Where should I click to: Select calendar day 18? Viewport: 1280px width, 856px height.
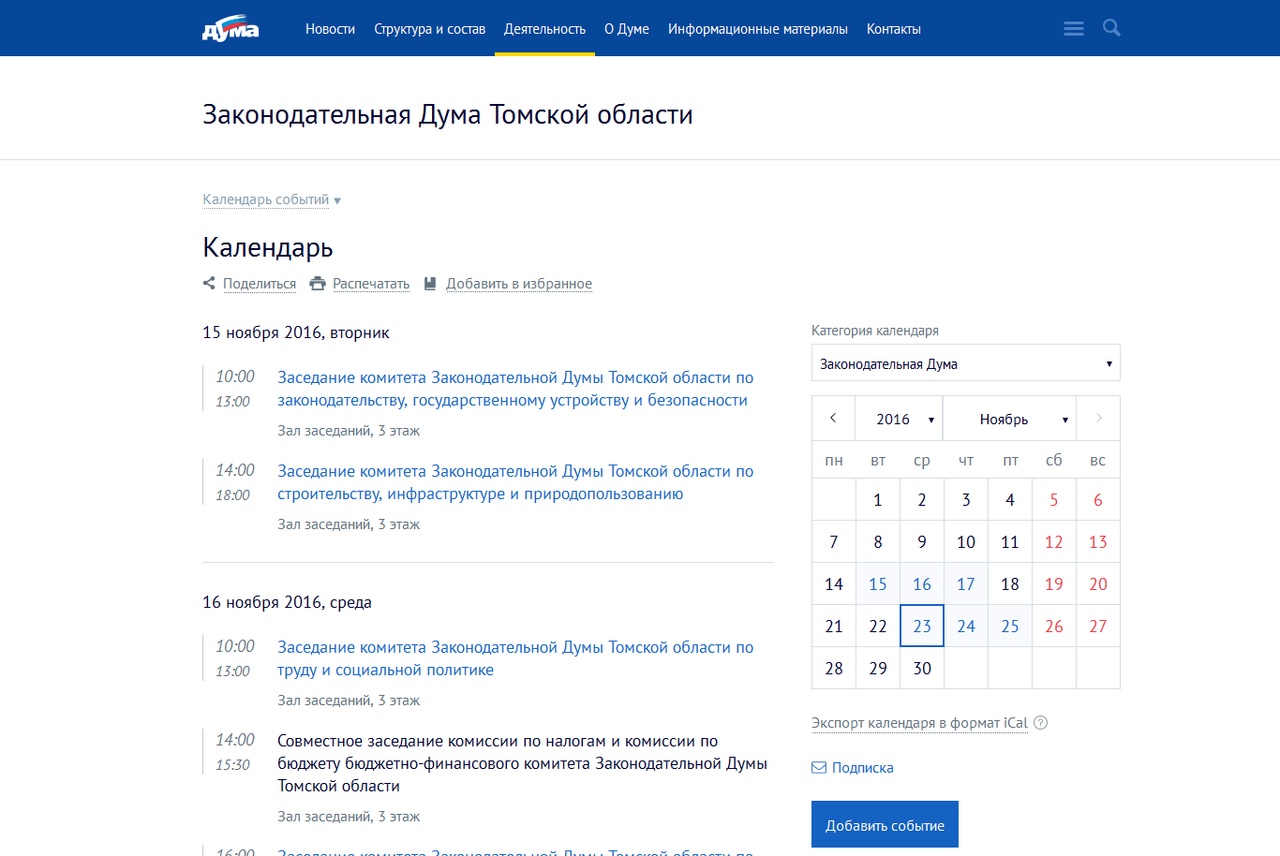(x=1010, y=584)
